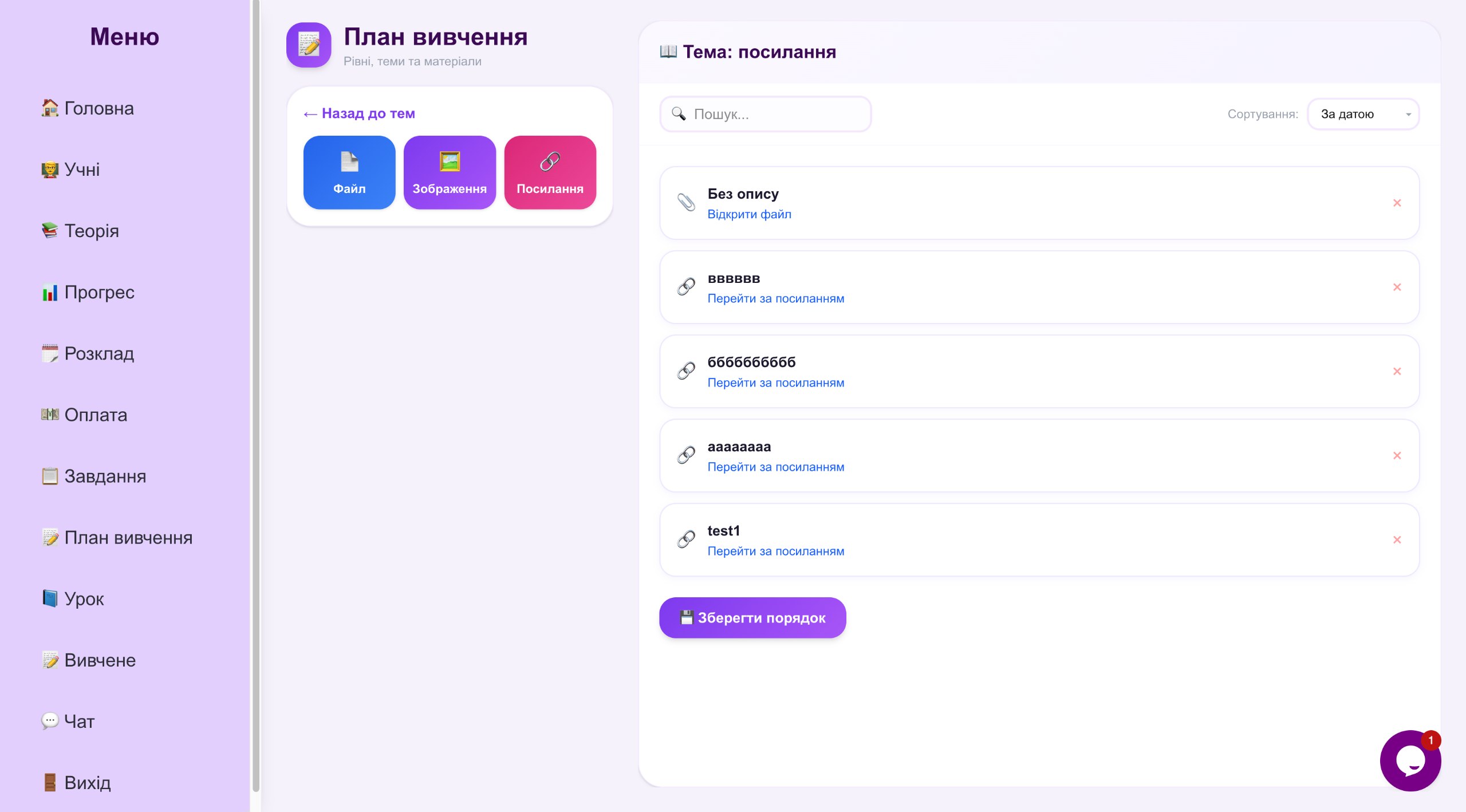Click the blue book icon beside Урок
This screenshot has width=1466, height=812.
click(x=50, y=598)
